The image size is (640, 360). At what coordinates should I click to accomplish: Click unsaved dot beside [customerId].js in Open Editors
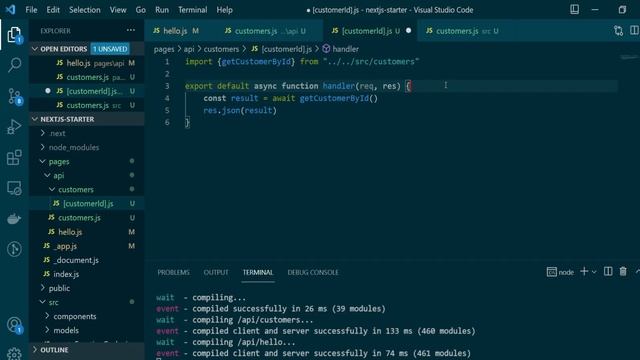(x=48, y=91)
